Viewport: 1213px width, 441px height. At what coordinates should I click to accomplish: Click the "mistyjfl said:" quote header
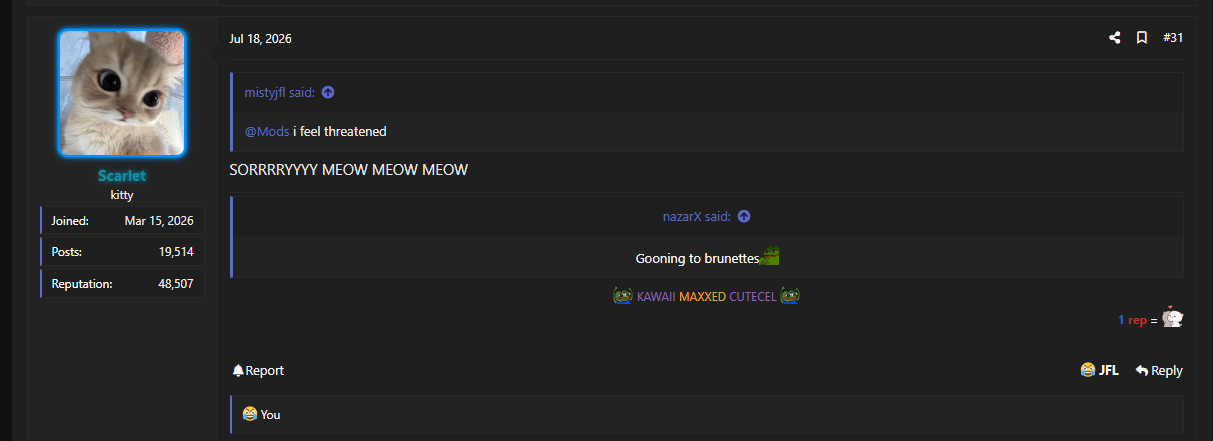coord(280,92)
